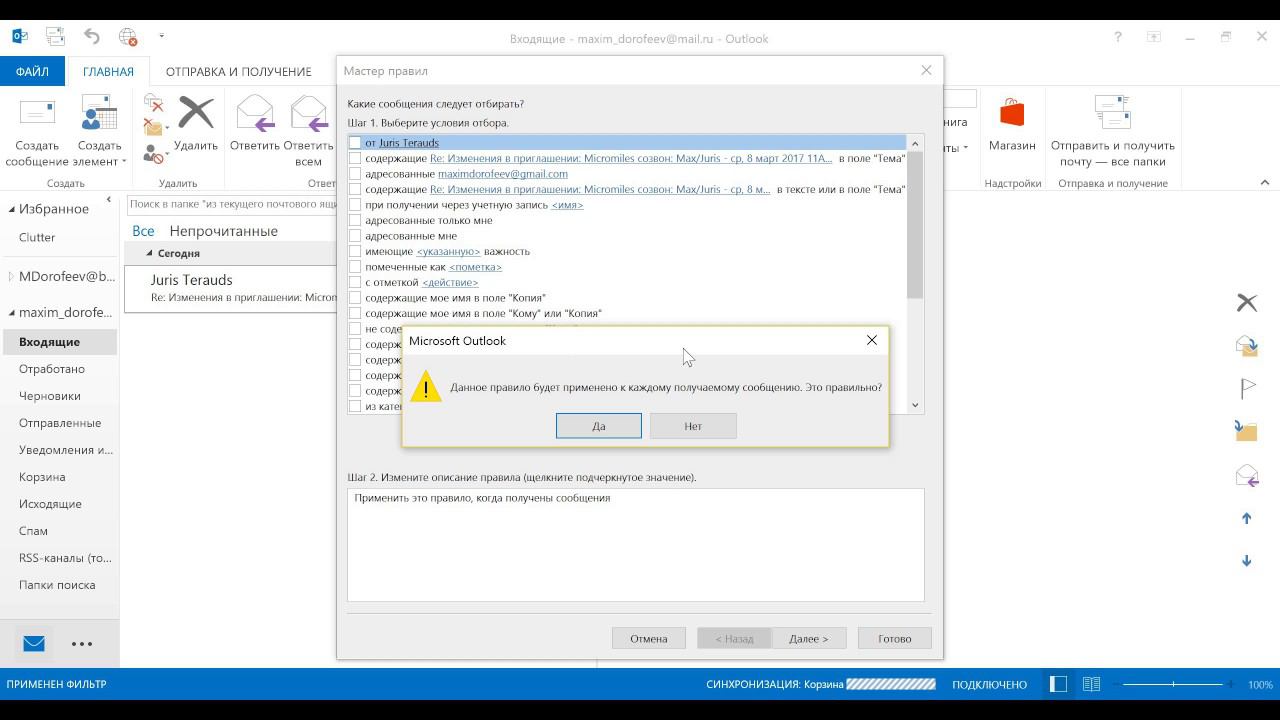The width and height of the screenshot is (1280, 720).
Task: Click the maximdorofeev@gmail.com link
Action: [503, 174]
